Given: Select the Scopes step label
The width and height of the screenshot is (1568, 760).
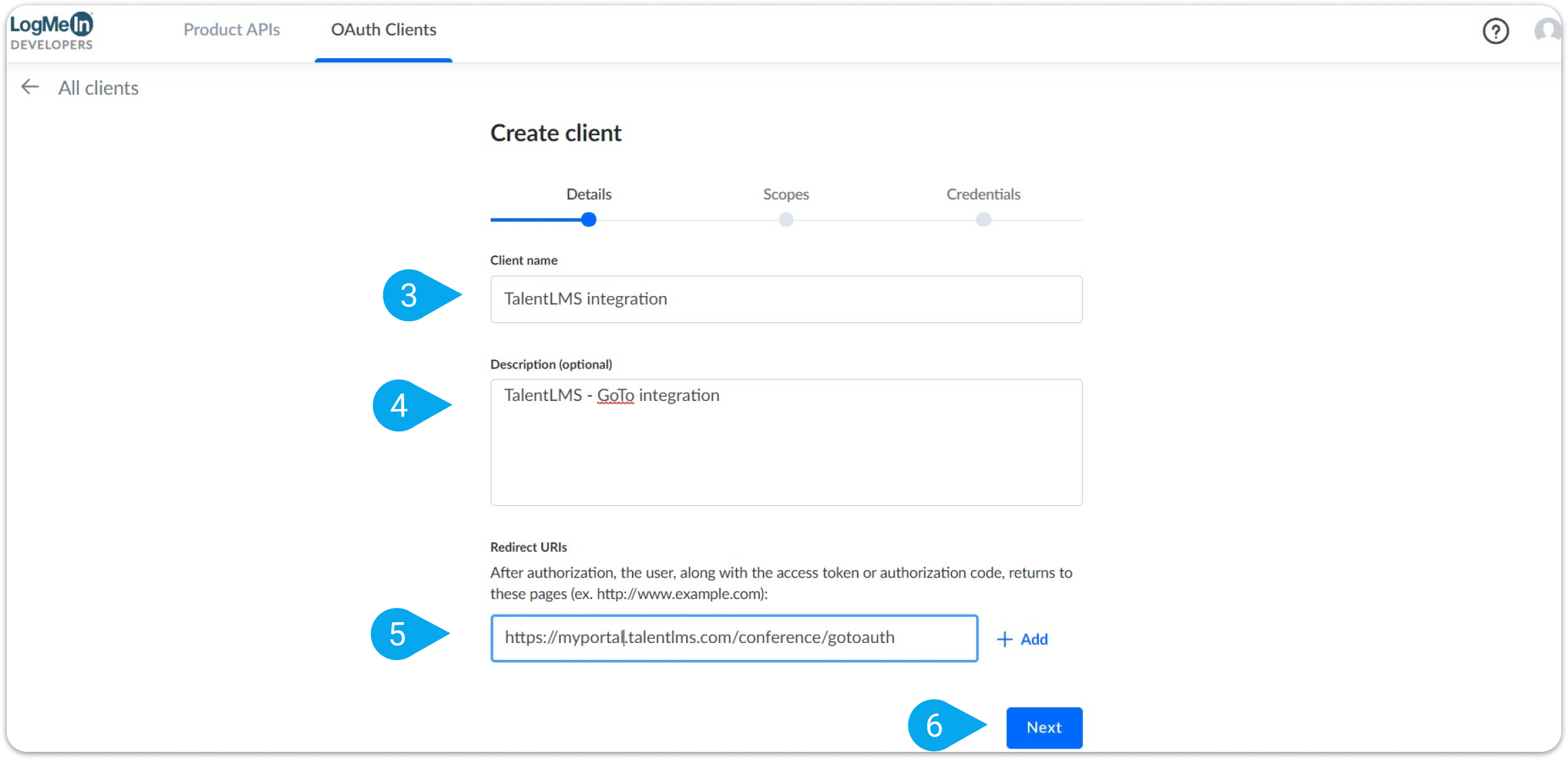Looking at the screenshot, I should click(785, 194).
